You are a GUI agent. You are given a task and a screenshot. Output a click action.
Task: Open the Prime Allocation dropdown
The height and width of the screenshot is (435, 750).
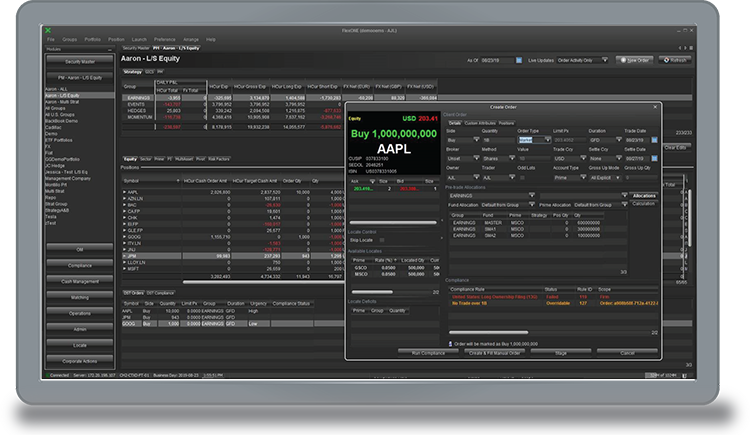tap(624, 205)
